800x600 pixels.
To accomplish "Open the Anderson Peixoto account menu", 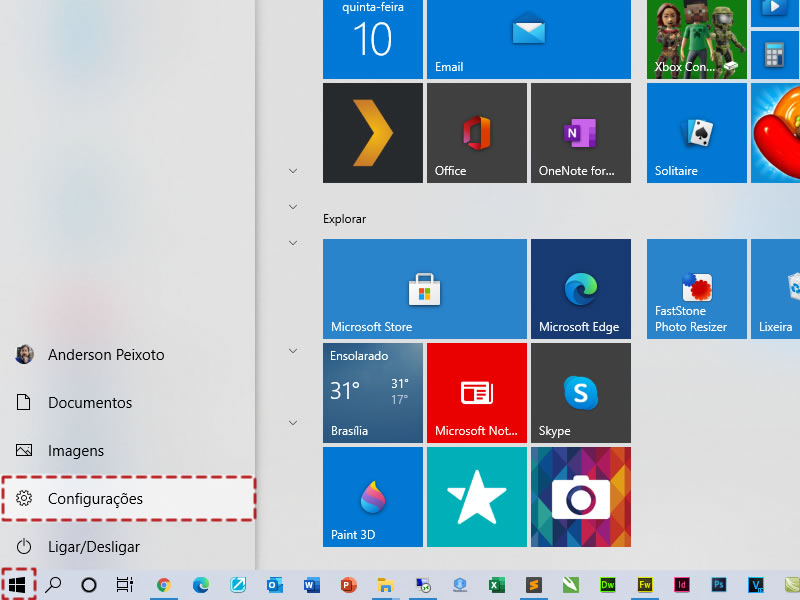I will pos(128,355).
